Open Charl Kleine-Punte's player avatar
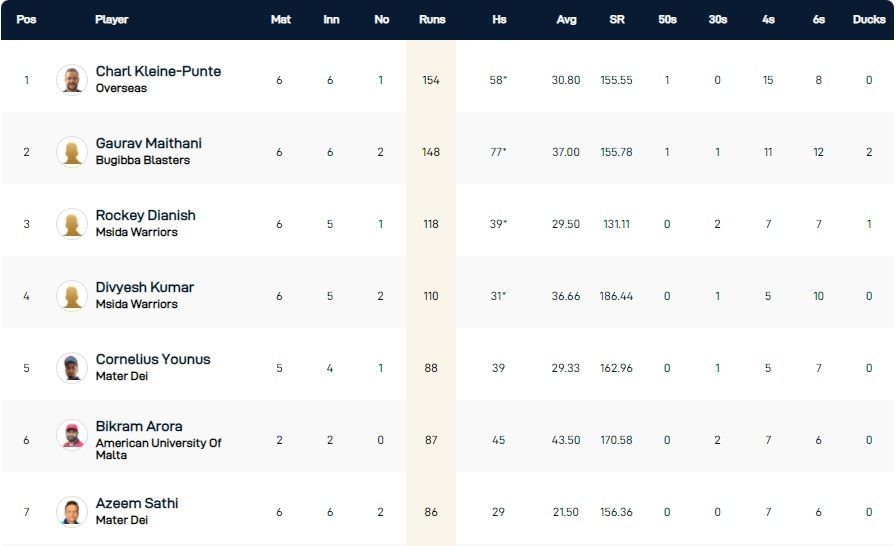 pyautogui.click(x=72, y=80)
